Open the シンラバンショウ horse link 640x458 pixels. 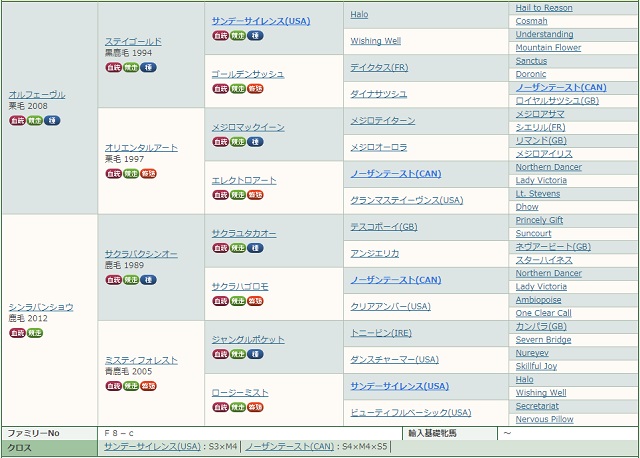pos(41,307)
